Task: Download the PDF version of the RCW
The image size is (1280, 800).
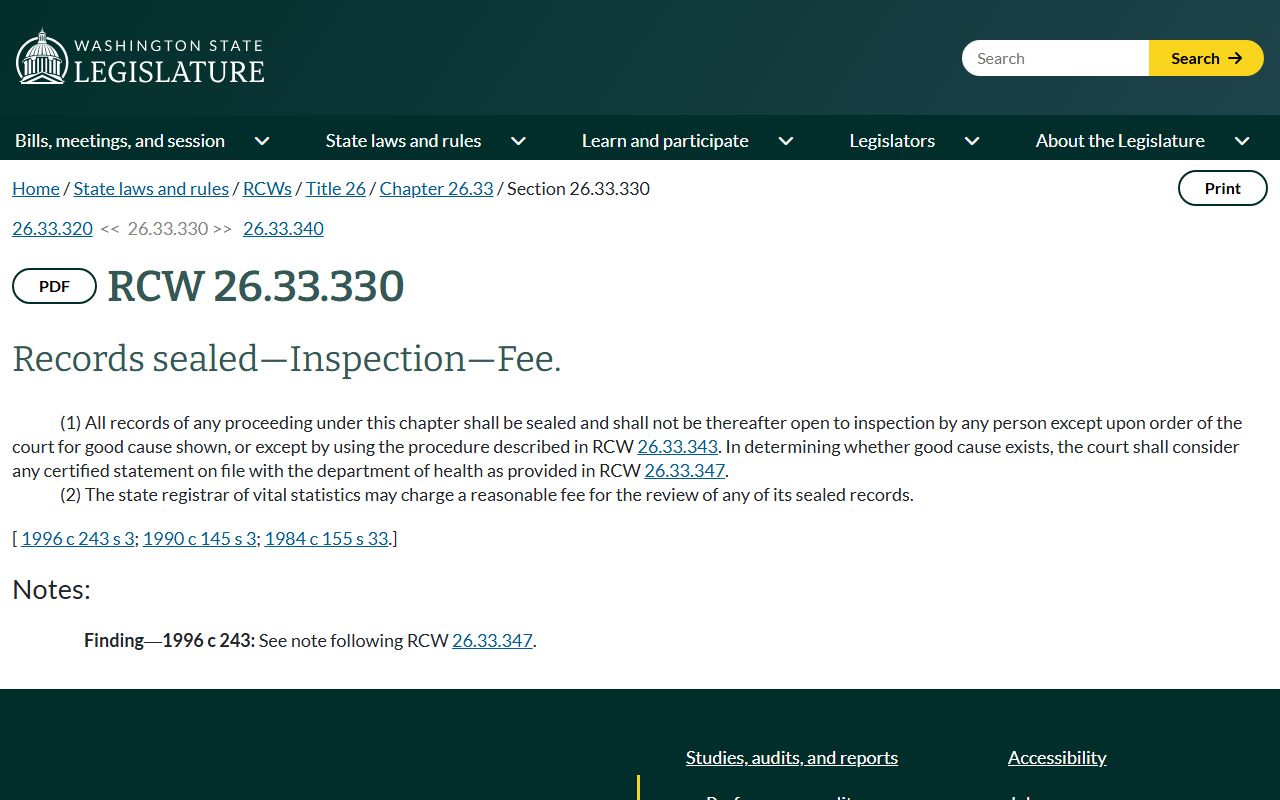Action: point(54,286)
